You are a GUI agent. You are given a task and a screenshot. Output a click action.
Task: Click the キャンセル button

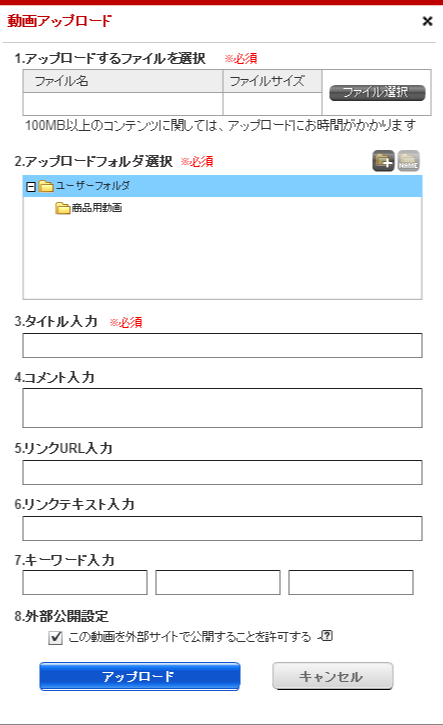click(x=332, y=676)
